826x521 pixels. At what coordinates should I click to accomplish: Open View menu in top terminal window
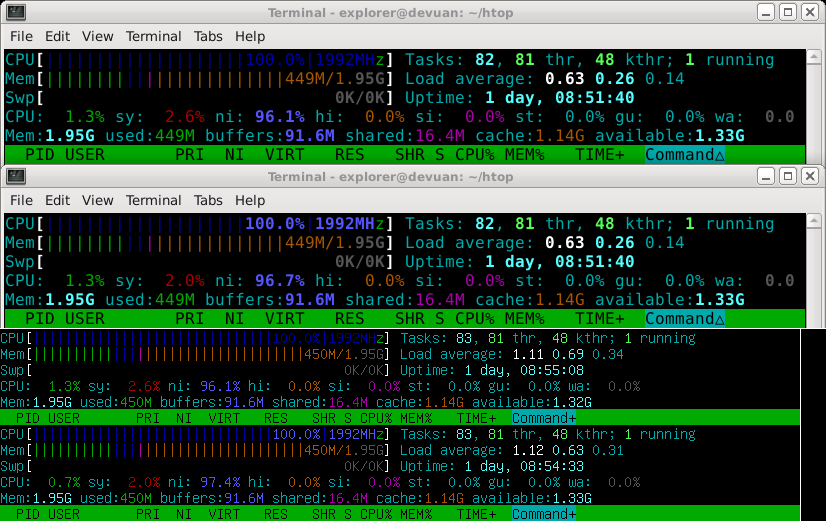tap(97, 36)
